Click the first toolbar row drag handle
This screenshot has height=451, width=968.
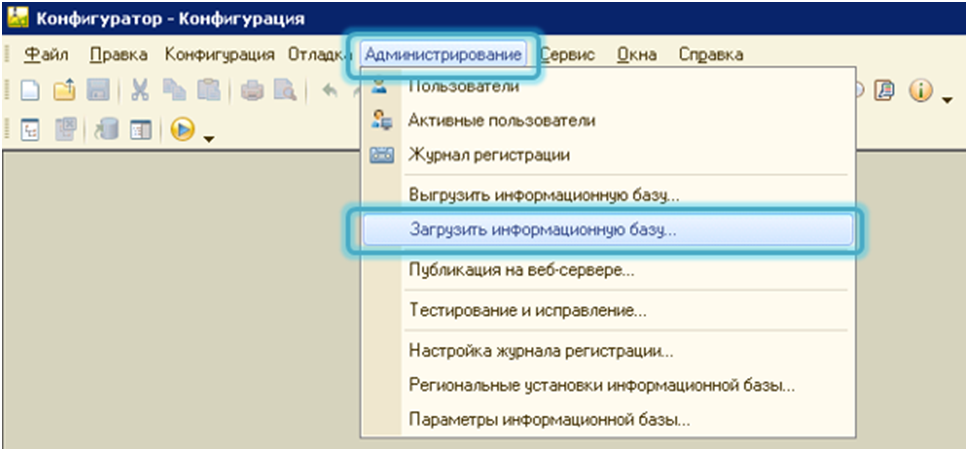(x=7, y=91)
